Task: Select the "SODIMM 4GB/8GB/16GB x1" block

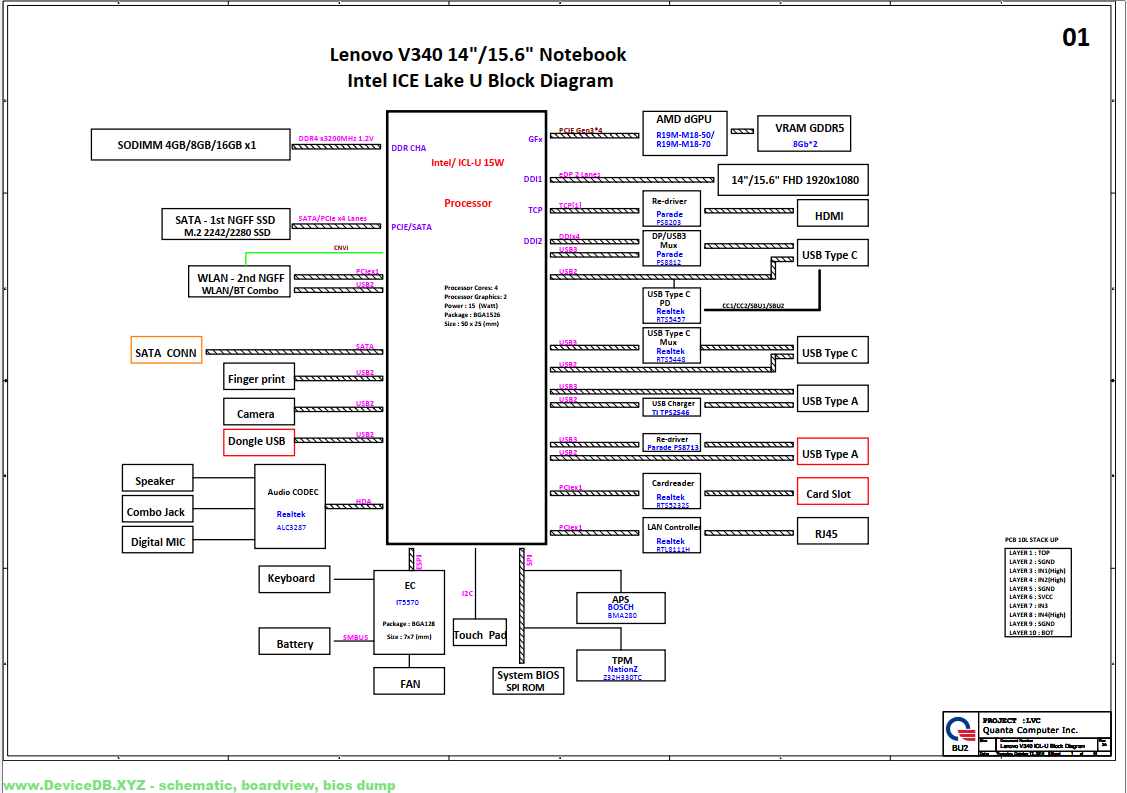Action: 190,145
